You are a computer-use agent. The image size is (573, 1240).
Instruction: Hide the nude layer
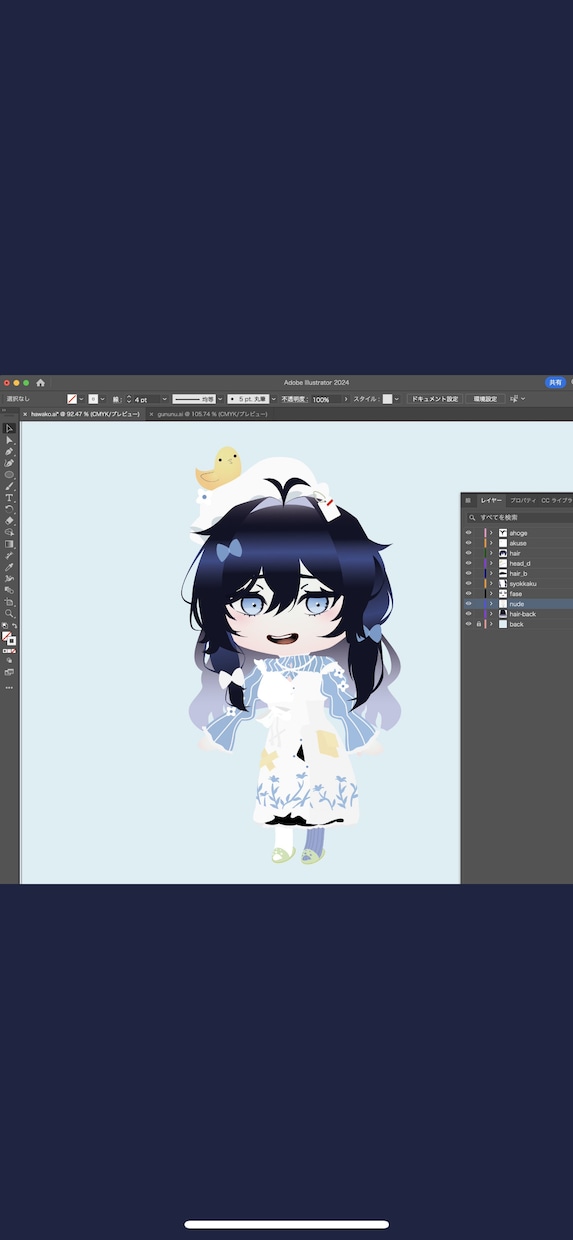pos(468,604)
